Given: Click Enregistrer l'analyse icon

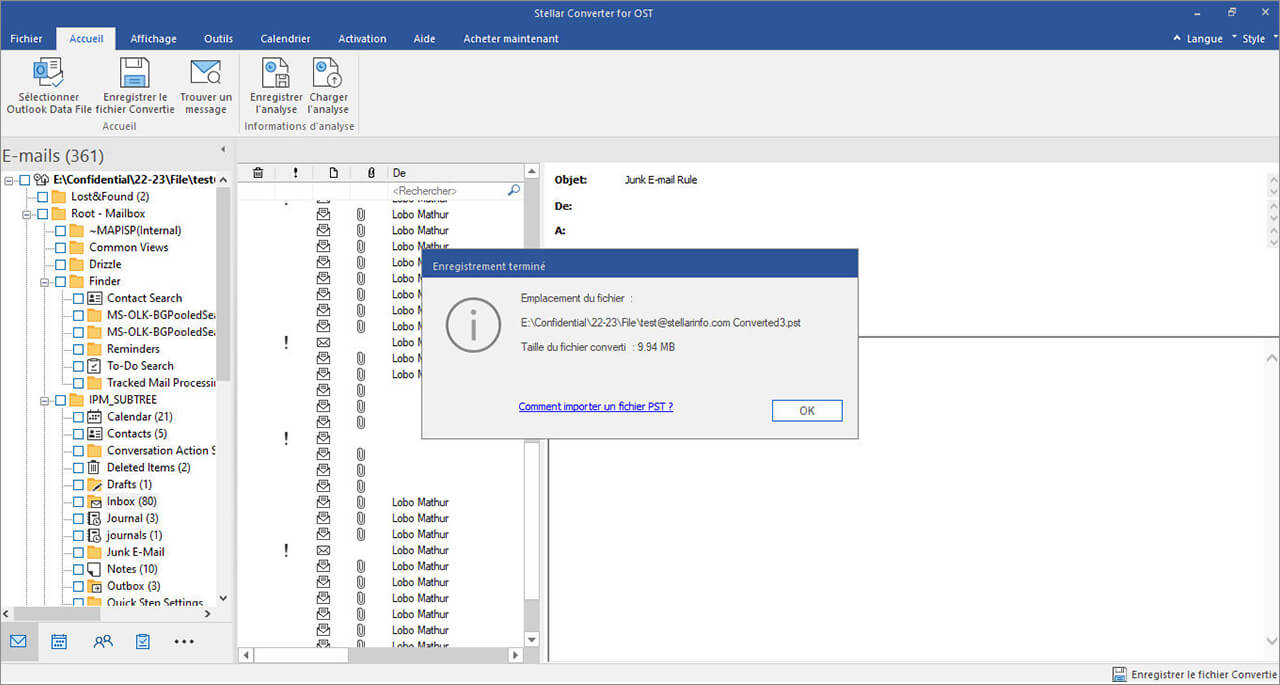Looking at the screenshot, I should pos(276,73).
